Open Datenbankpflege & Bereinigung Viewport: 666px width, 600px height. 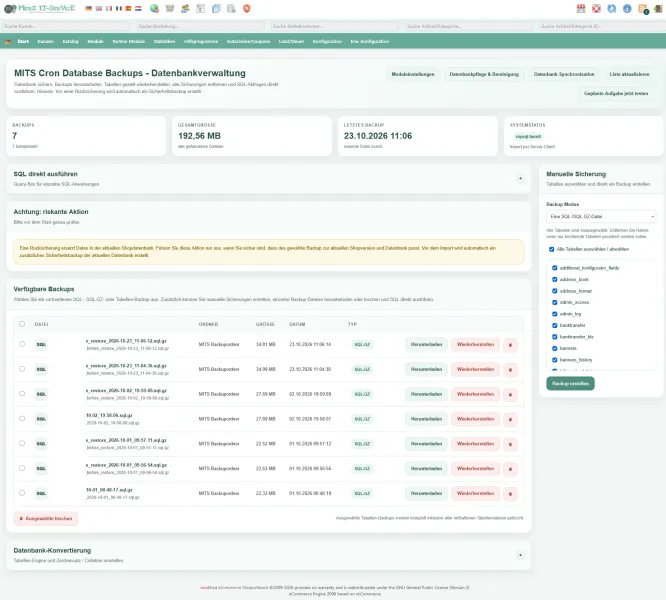tap(484, 74)
